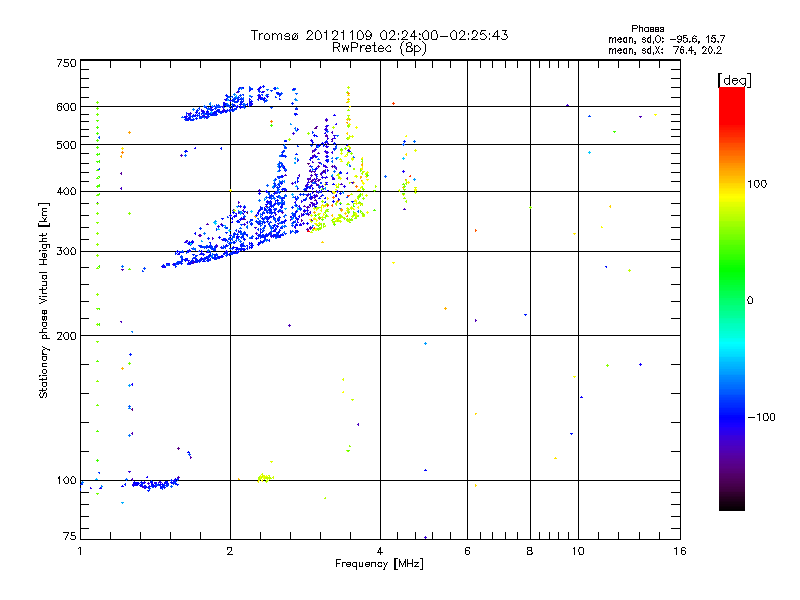Select the 'mean, sd,X: 76.4, 20.2' text
This screenshot has height=600, width=800.
pyautogui.click(x=672, y=49)
